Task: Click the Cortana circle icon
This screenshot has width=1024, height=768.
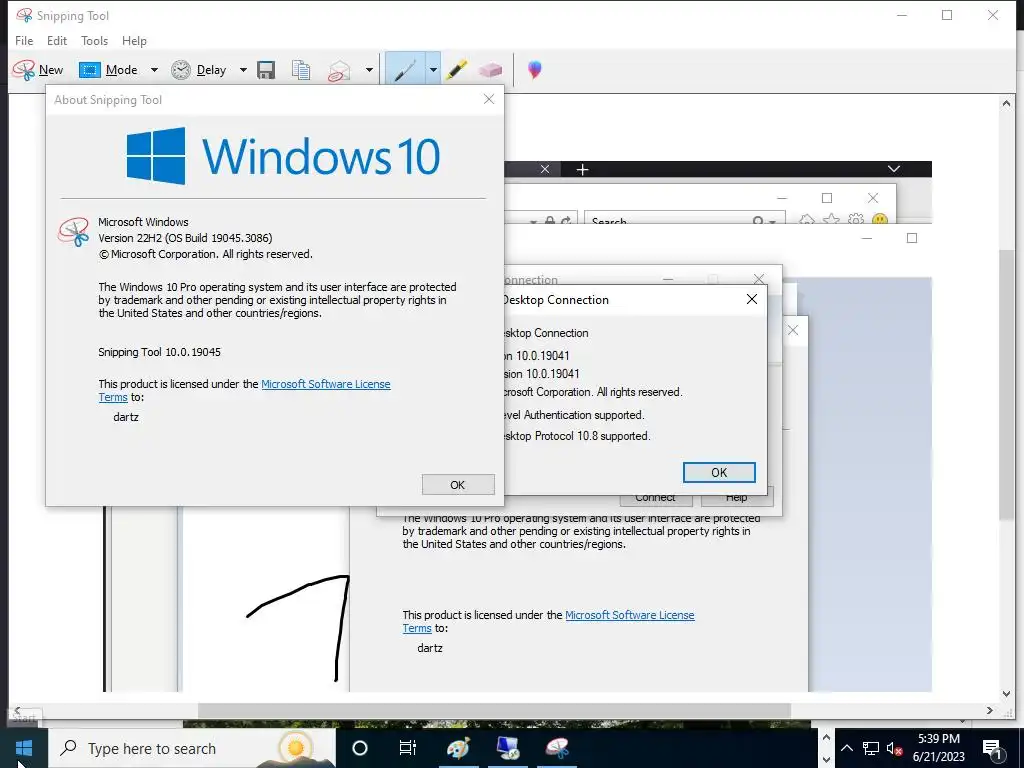Action: (360, 748)
